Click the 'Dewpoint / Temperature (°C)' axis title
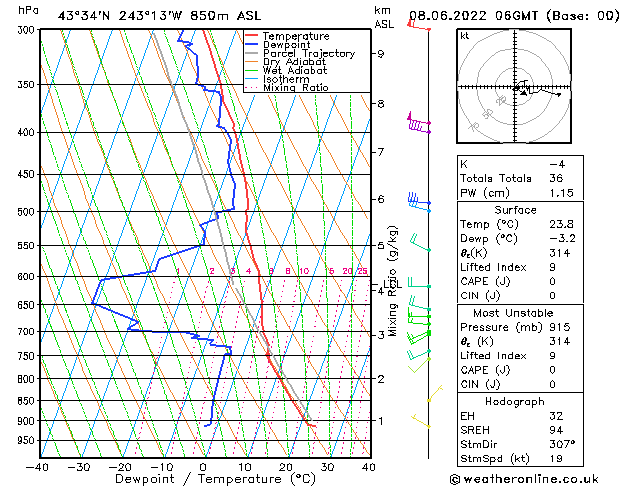This screenshot has height=486, width=629. pyautogui.click(x=215, y=479)
